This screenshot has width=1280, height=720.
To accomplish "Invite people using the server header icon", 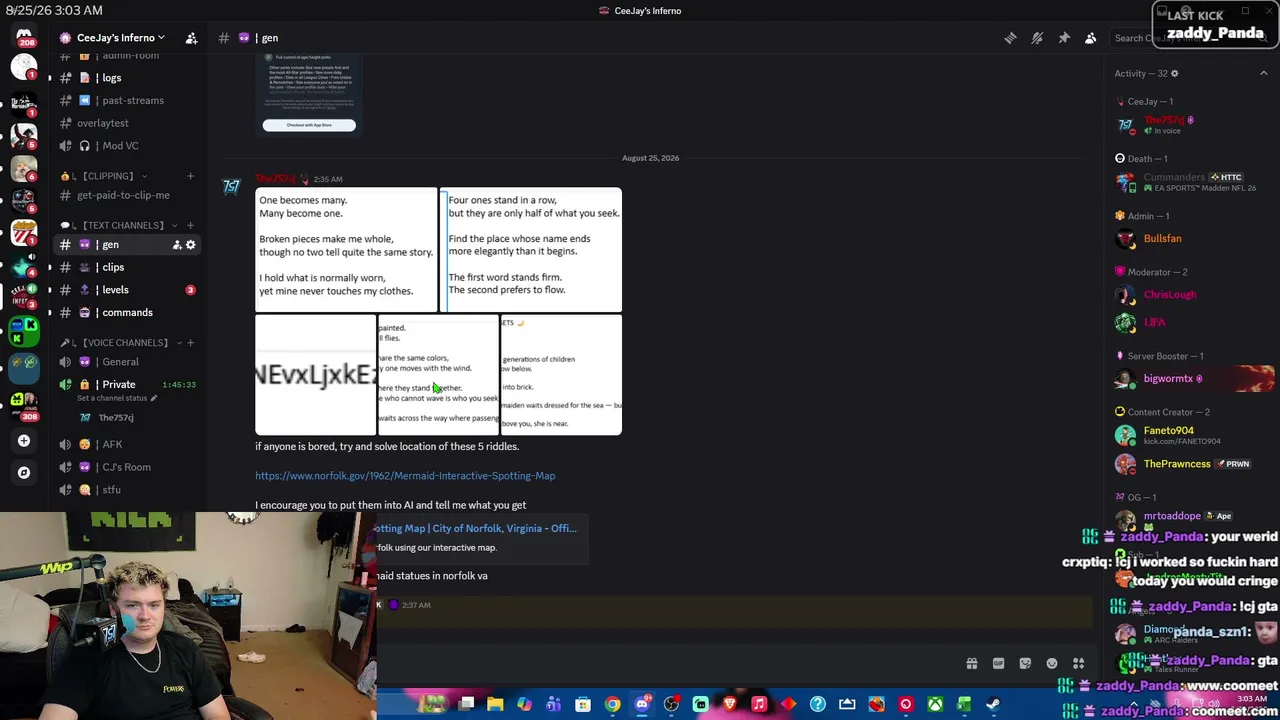I will click(191, 38).
